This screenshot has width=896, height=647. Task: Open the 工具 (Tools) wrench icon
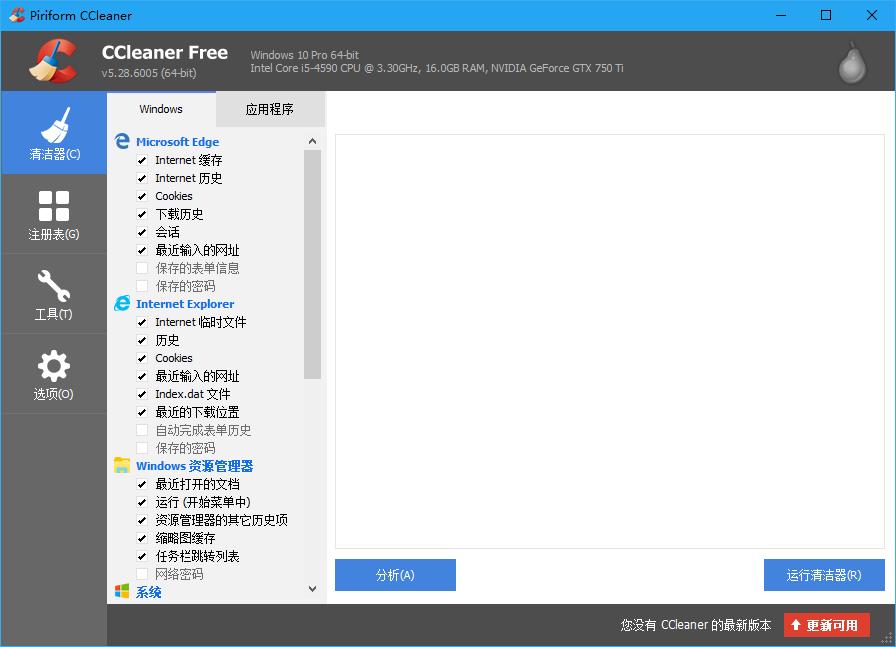pos(54,287)
